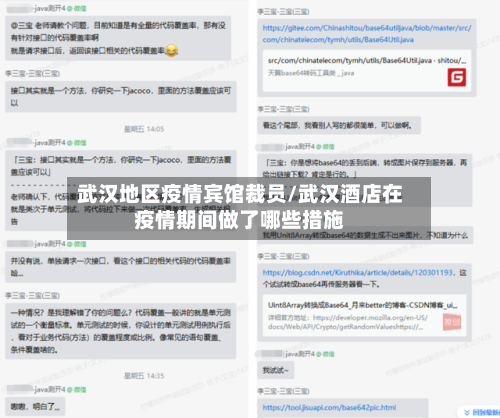This screenshot has height=418, width=500.
Task: Click the 微信 icon above "@三宝 老师请教个问题"
Action: (x=77, y=9)
